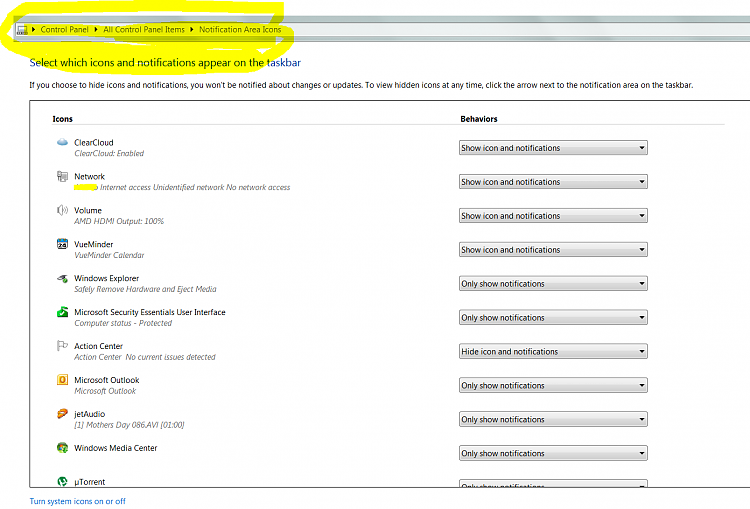Open jetAudio behavior dropdown
Screen dimensions: 750x509
tap(553, 420)
